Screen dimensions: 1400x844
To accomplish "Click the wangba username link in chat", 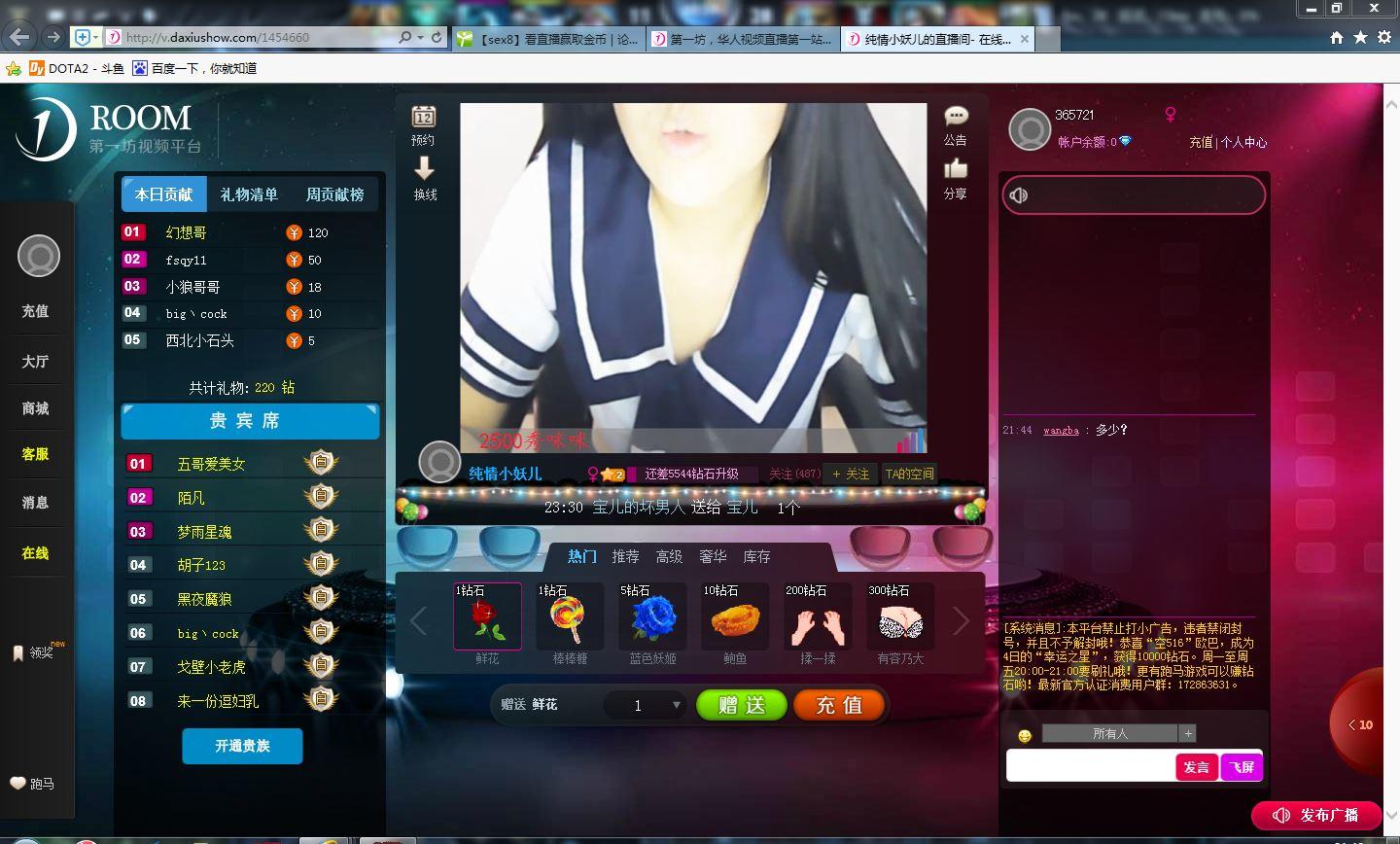I will [1061, 430].
